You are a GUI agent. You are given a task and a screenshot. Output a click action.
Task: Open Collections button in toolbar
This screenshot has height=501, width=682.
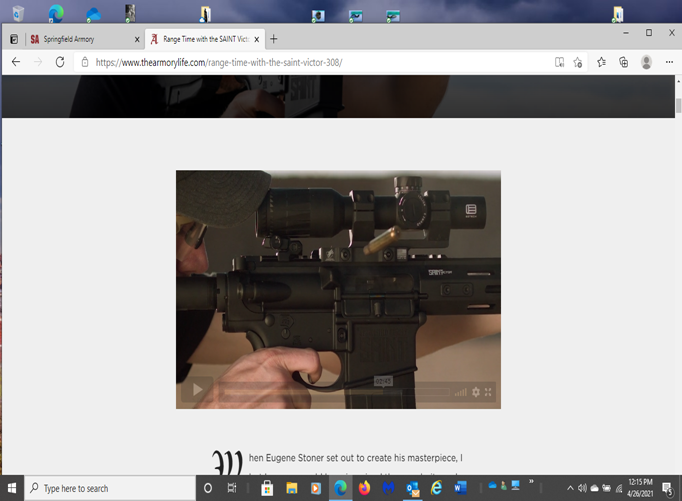click(623, 62)
